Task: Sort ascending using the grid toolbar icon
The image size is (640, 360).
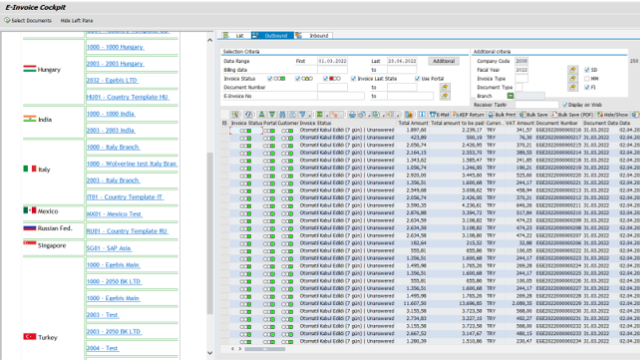Action: coord(262,115)
